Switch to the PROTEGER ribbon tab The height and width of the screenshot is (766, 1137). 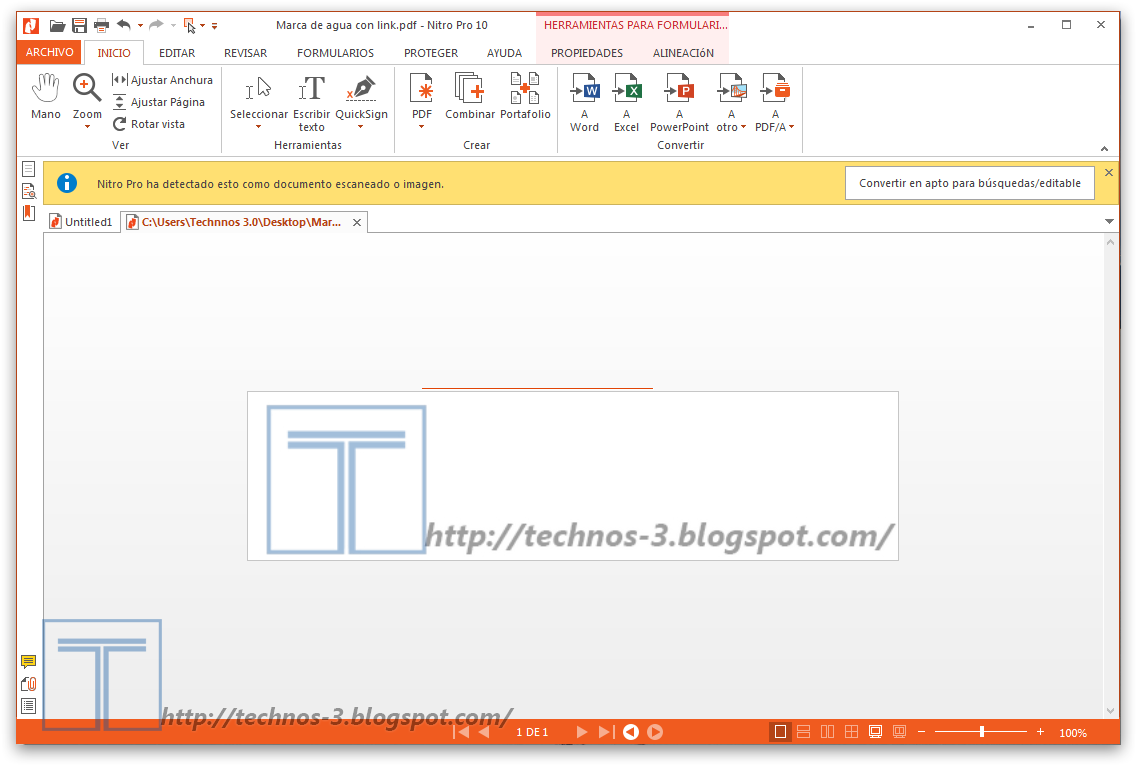pyautogui.click(x=431, y=53)
